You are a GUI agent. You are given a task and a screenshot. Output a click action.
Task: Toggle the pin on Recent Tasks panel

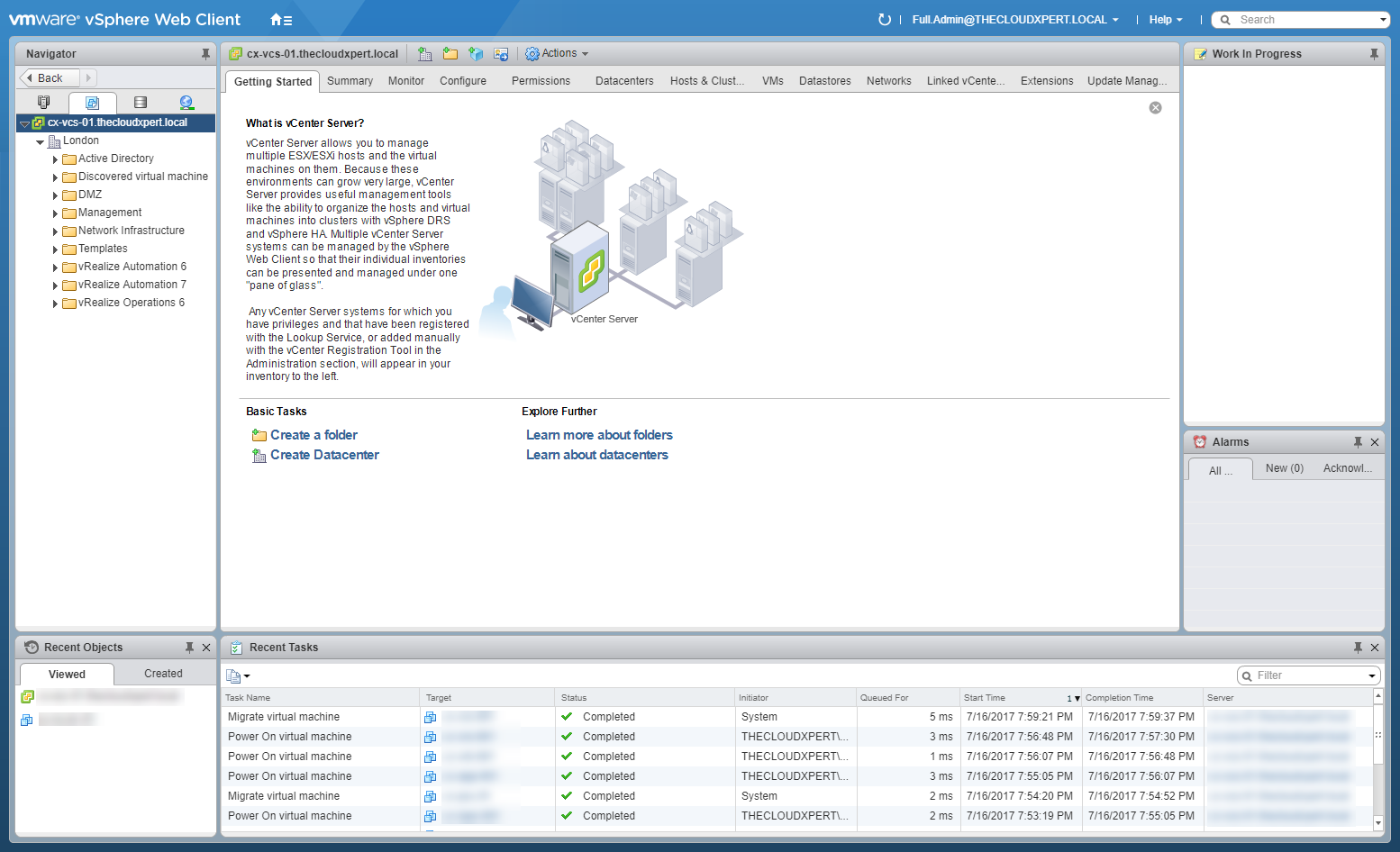click(1358, 648)
